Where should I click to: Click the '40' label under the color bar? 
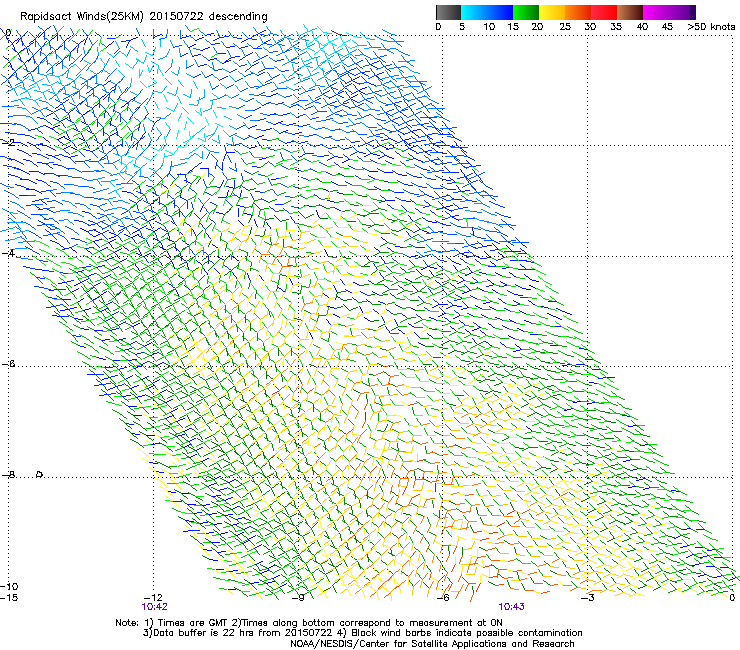(x=642, y=27)
